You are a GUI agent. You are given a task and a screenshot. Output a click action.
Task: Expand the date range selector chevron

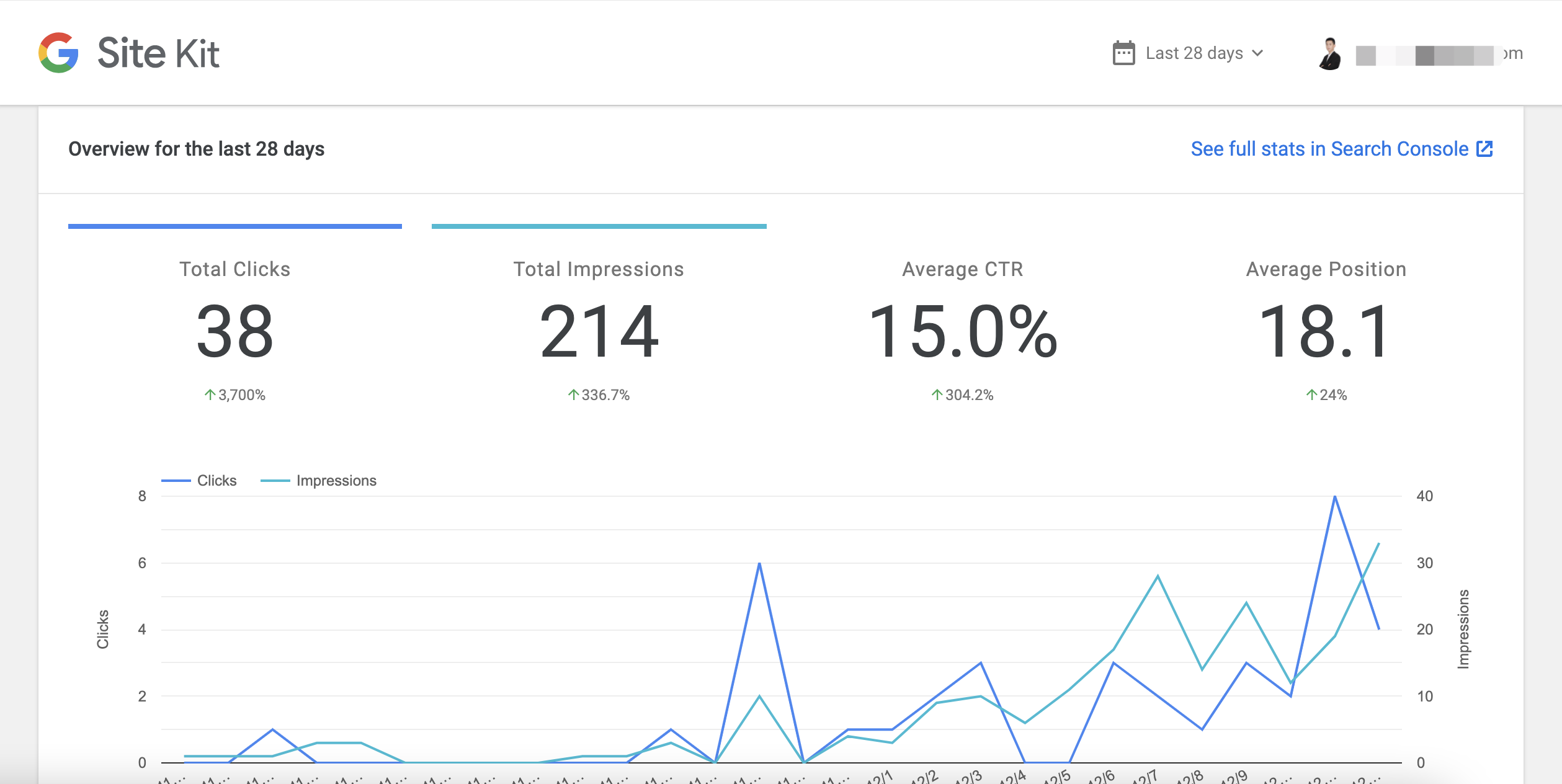point(1262,53)
